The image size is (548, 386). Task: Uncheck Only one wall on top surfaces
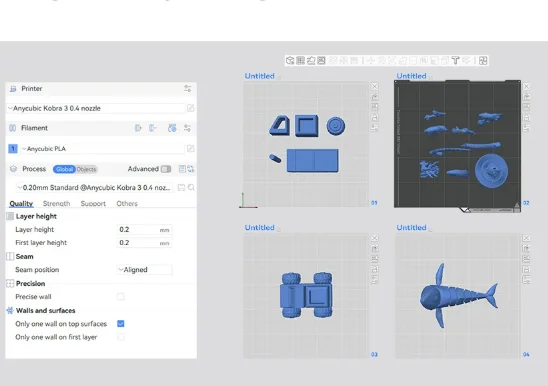tap(121, 324)
